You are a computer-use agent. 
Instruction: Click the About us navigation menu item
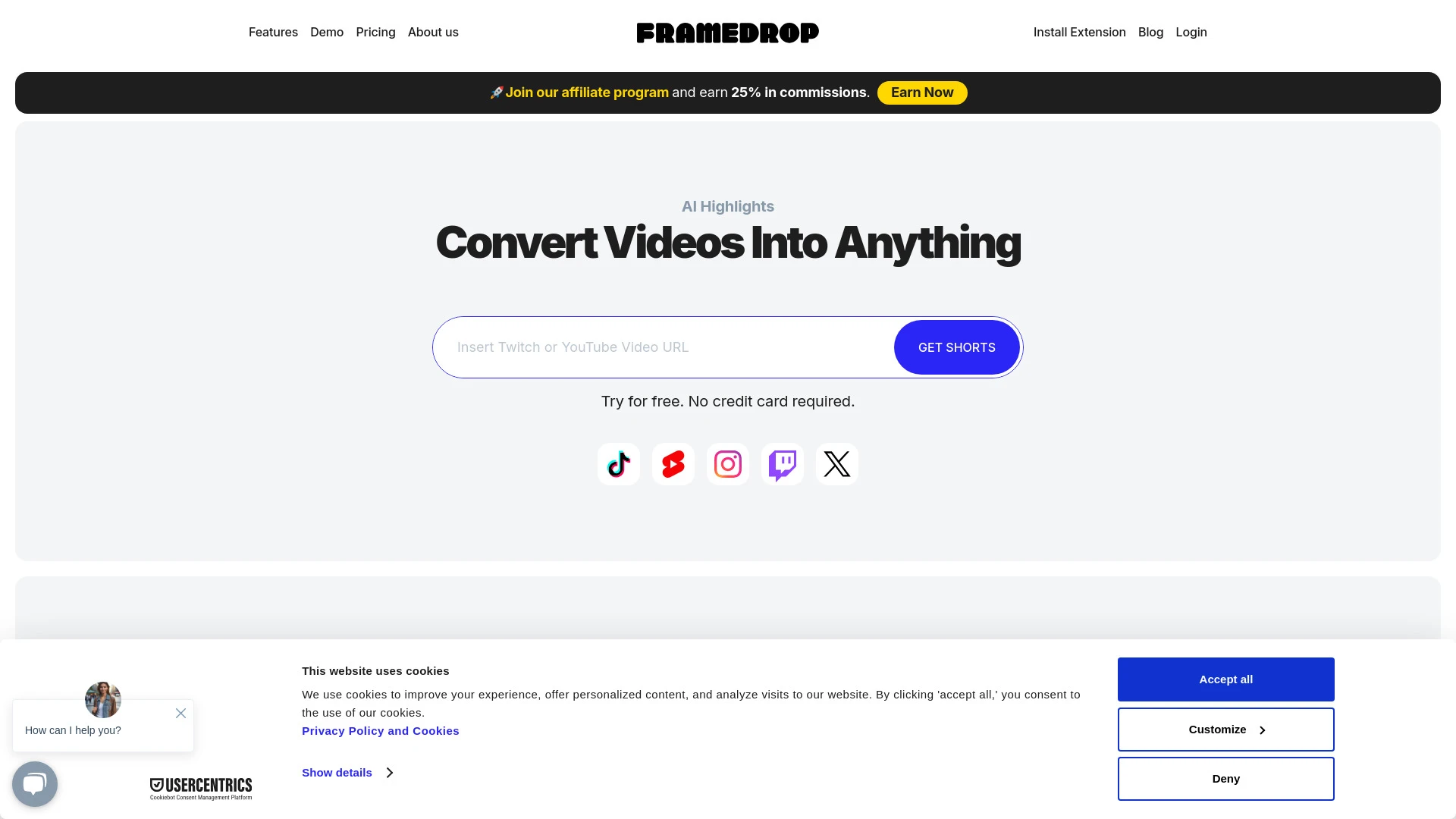(x=433, y=32)
